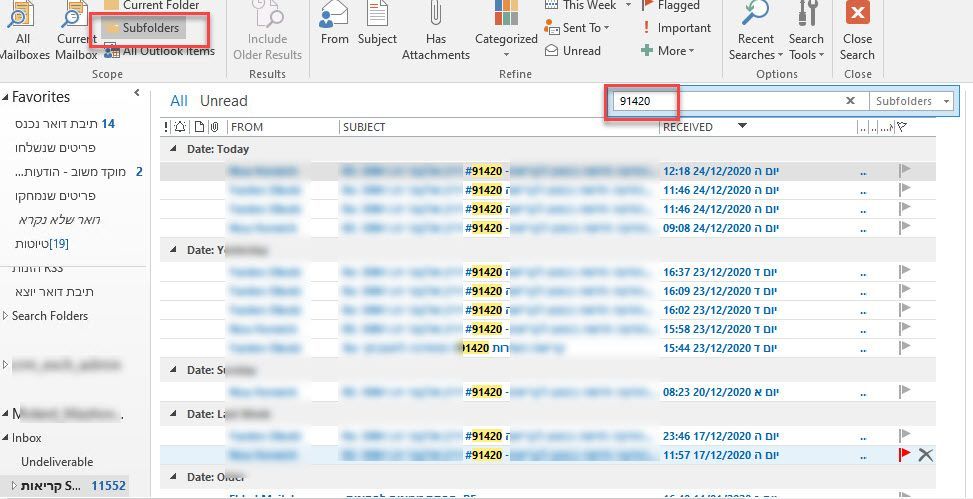The width and height of the screenshot is (973, 499).
Task: Open the More refine options
Action: coord(668,51)
